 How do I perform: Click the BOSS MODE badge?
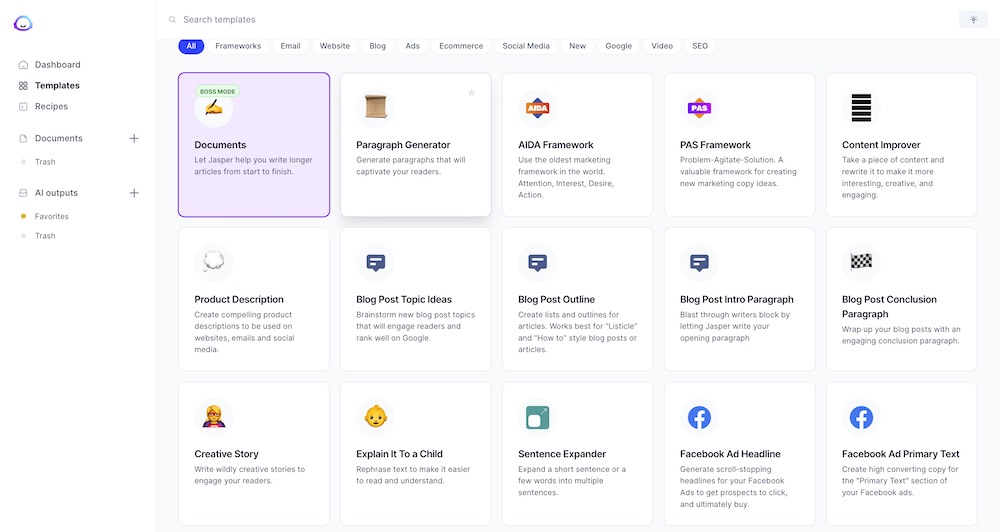pyautogui.click(x=217, y=91)
